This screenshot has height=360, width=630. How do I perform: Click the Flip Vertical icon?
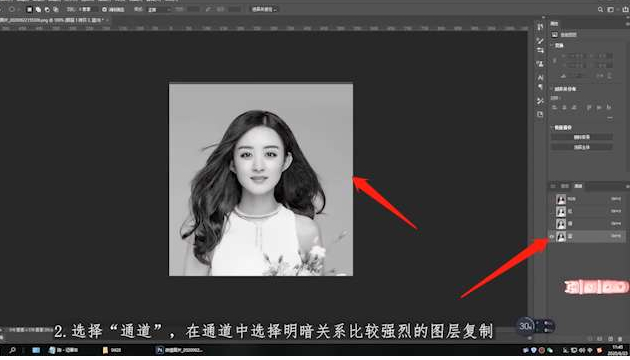tap(610, 76)
